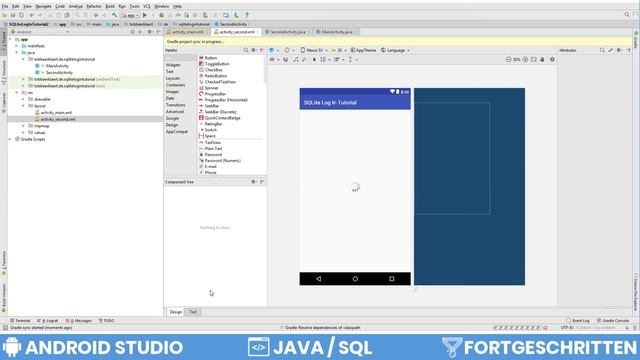Click the Palette search magnifier icon
Image resolution: width=640 pixels, height=360 pixels.
(246, 50)
